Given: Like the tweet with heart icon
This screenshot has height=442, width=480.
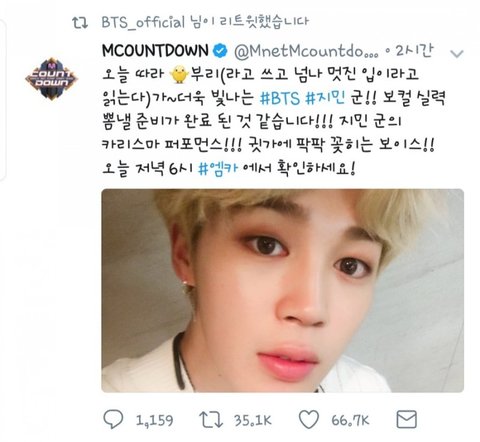Looking at the screenshot, I should [x=308, y=419].
